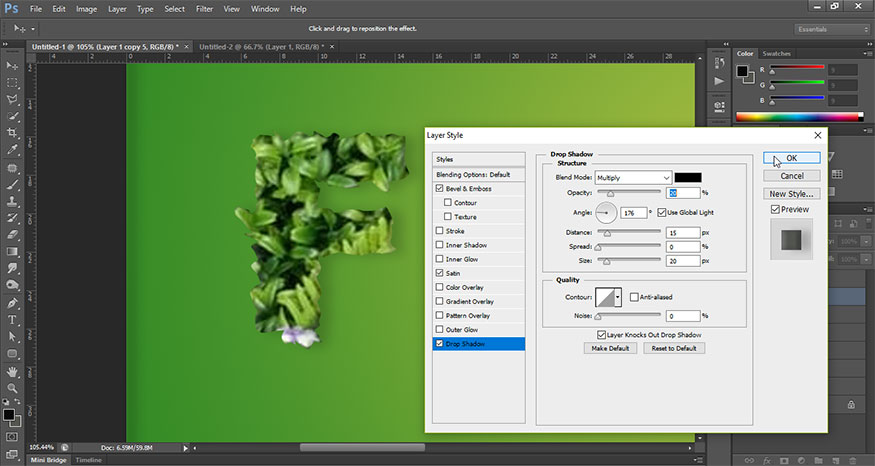Click the Photoshop Ps logo icon

(x=11, y=9)
